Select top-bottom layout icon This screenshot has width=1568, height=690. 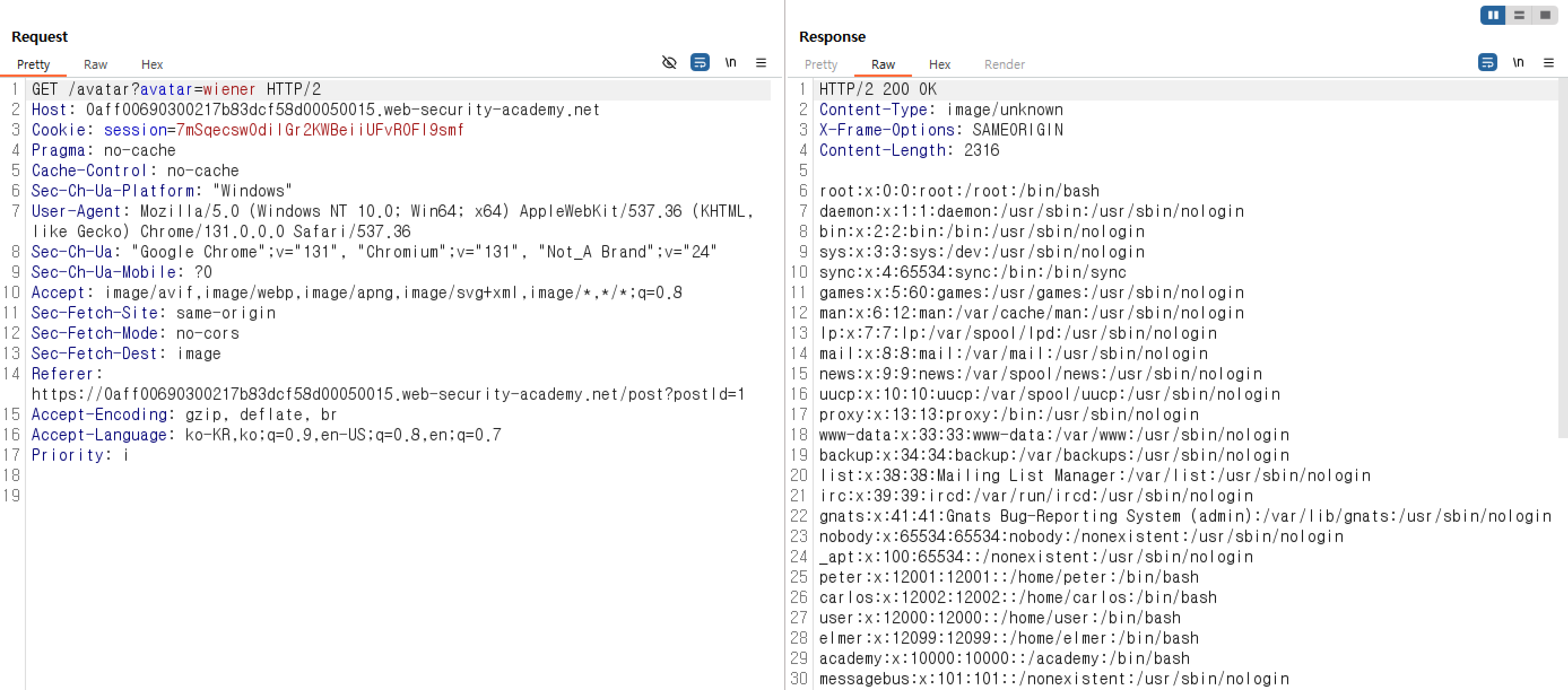[1519, 15]
